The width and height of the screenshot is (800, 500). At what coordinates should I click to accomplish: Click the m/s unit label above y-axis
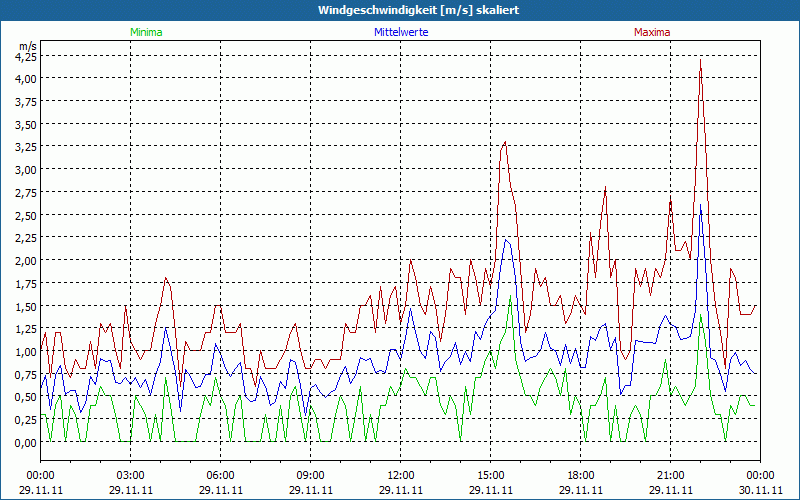click(x=28, y=46)
